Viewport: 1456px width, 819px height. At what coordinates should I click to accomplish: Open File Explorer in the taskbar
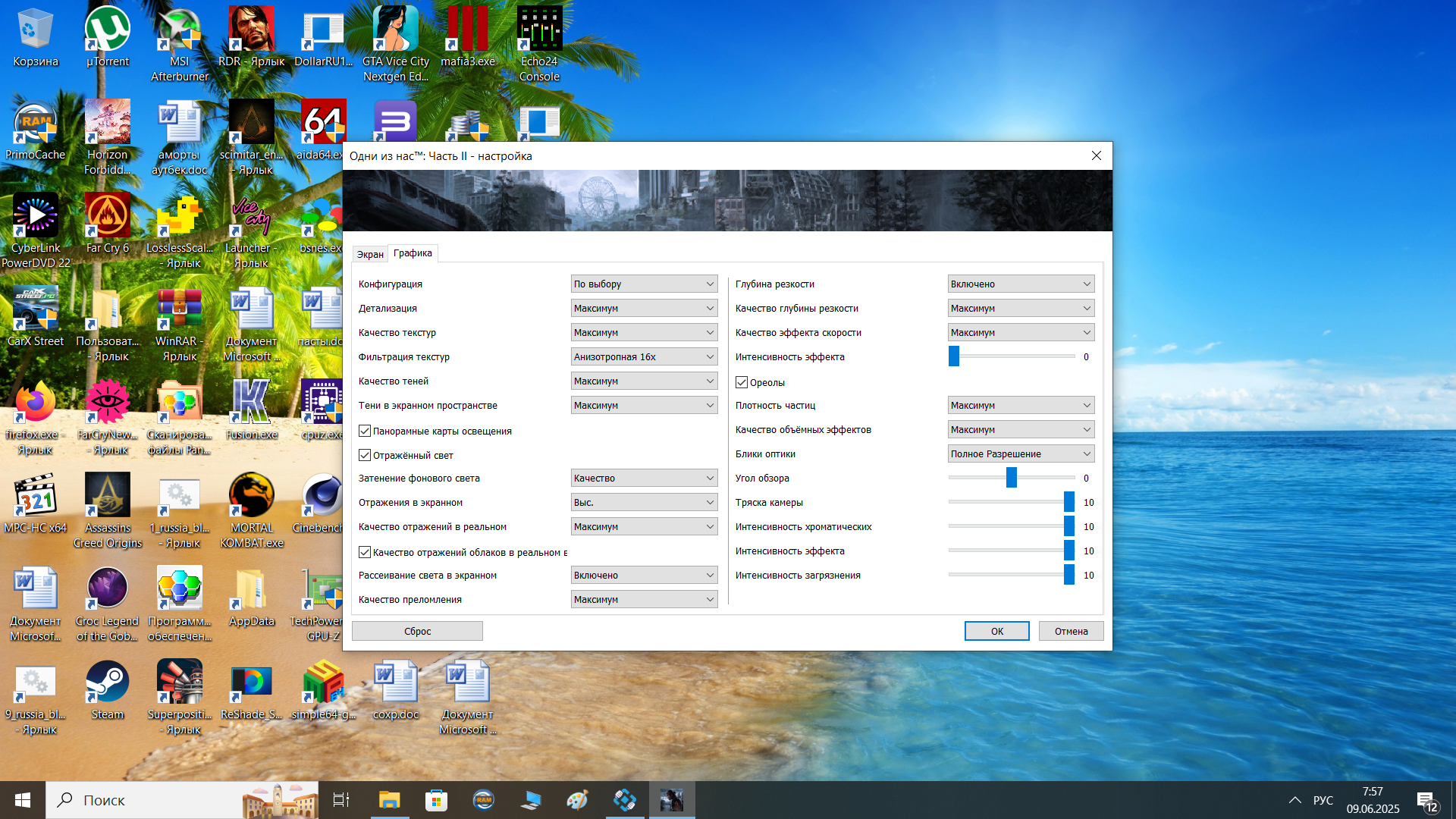click(x=389, y=800)
